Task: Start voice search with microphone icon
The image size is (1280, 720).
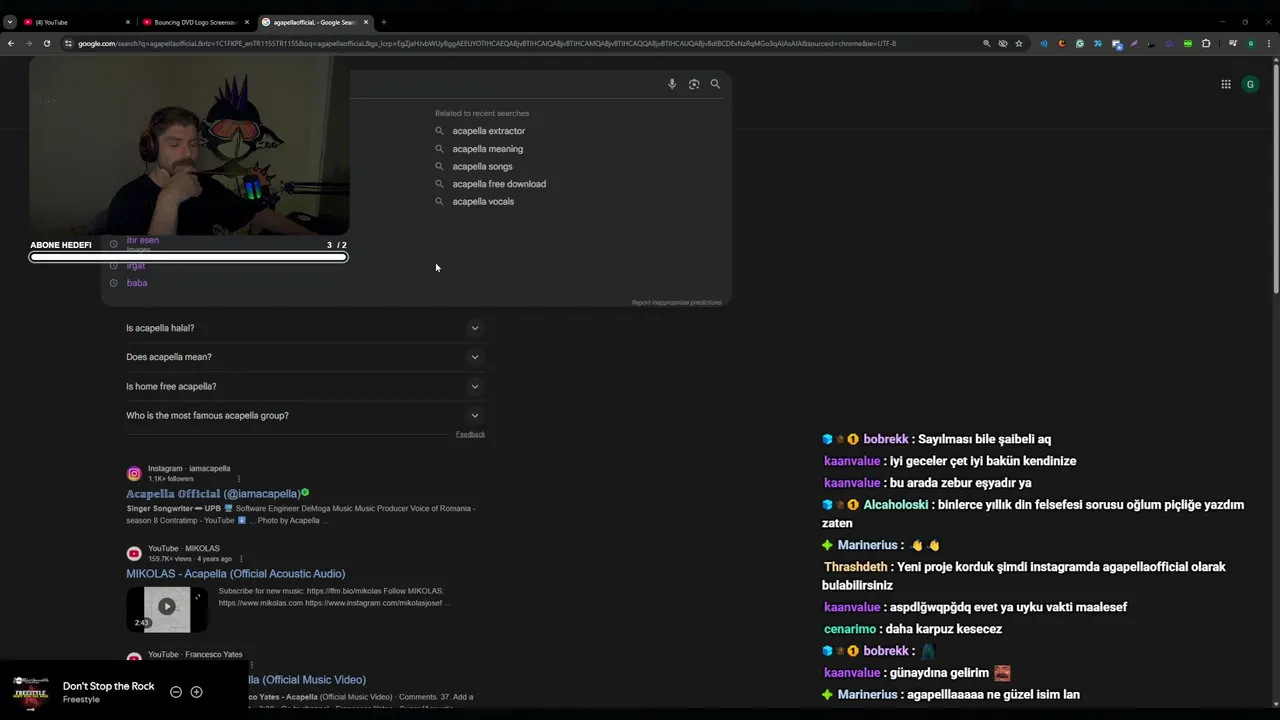Action: (672, 84)
